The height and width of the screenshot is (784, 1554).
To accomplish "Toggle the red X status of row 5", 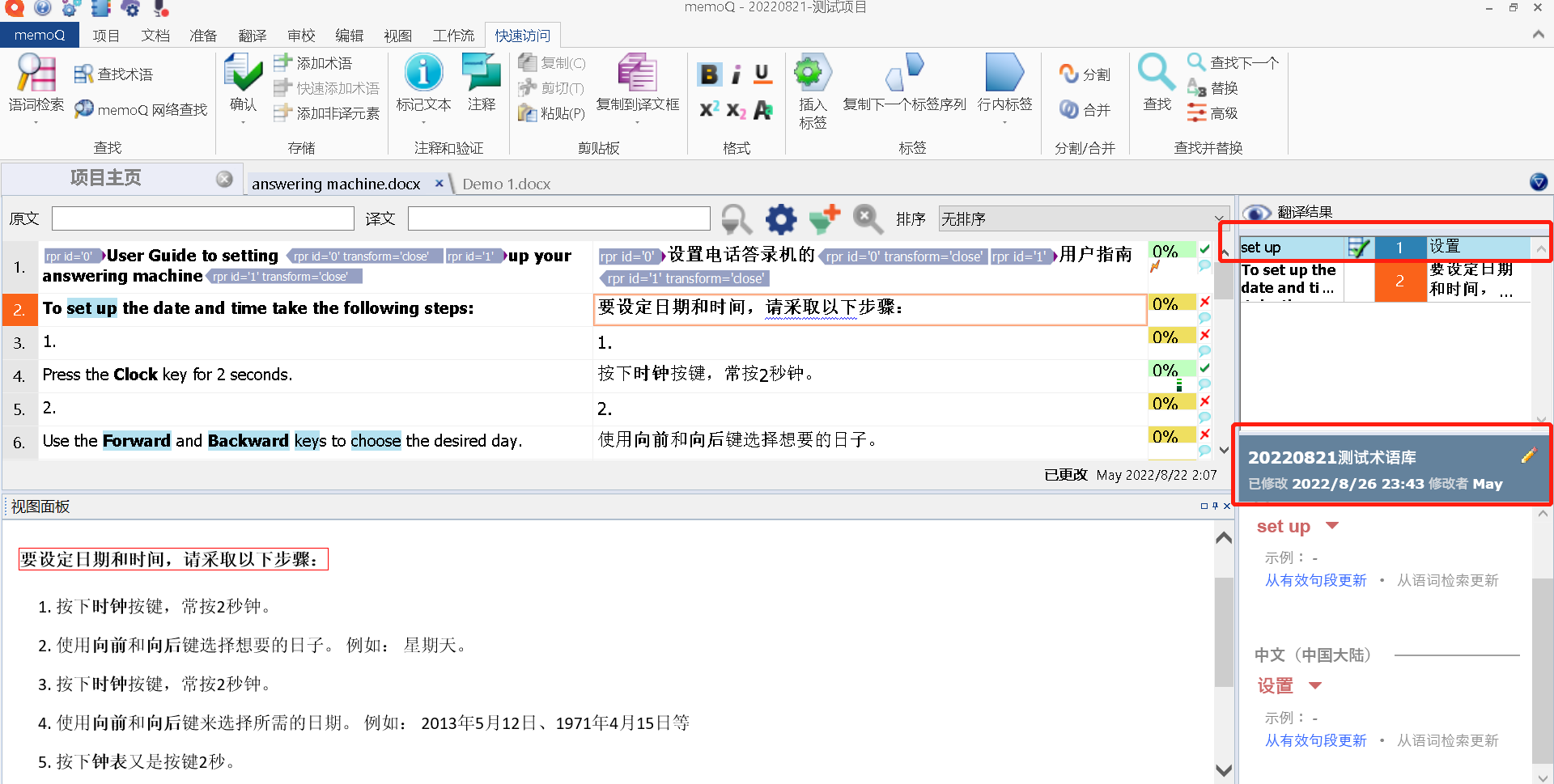I will [1204, 401].
